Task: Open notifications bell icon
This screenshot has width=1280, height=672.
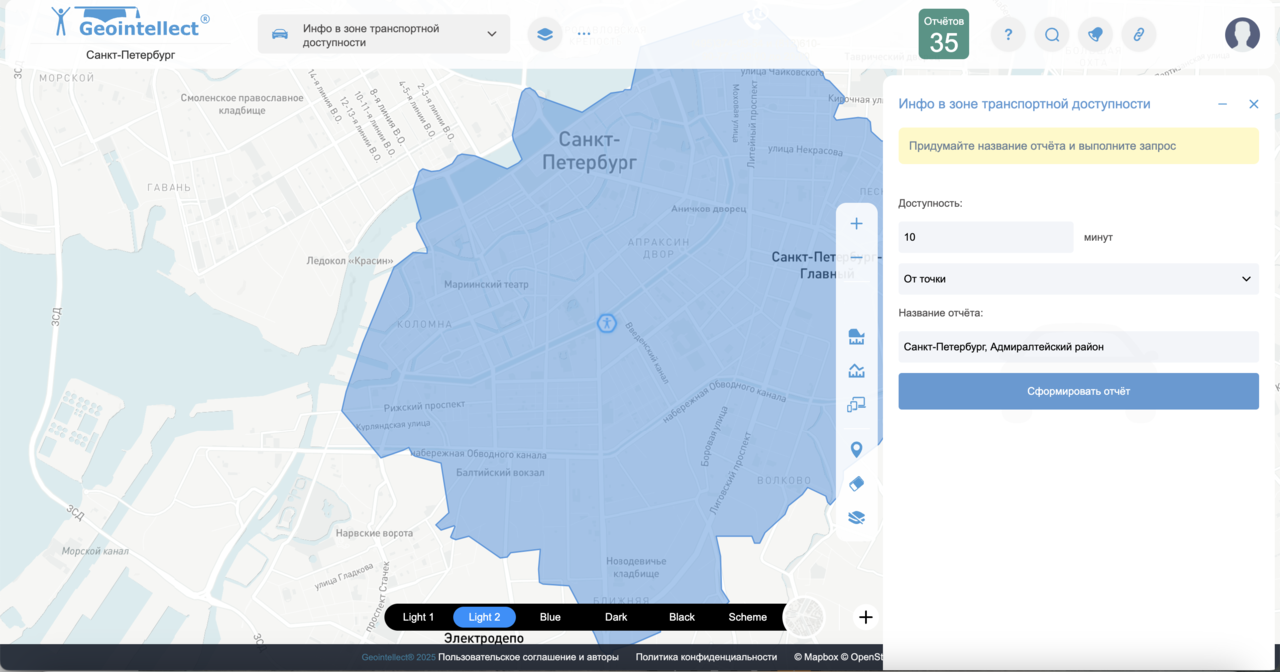Action: (1095, 35)
